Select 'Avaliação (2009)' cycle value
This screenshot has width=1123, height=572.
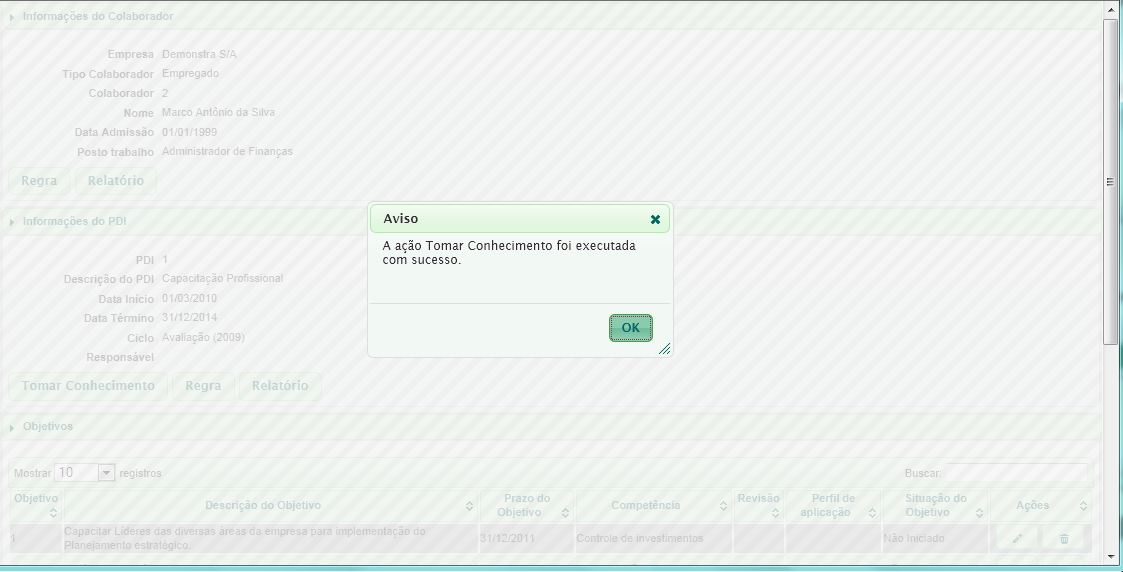(x=203, y=337)
